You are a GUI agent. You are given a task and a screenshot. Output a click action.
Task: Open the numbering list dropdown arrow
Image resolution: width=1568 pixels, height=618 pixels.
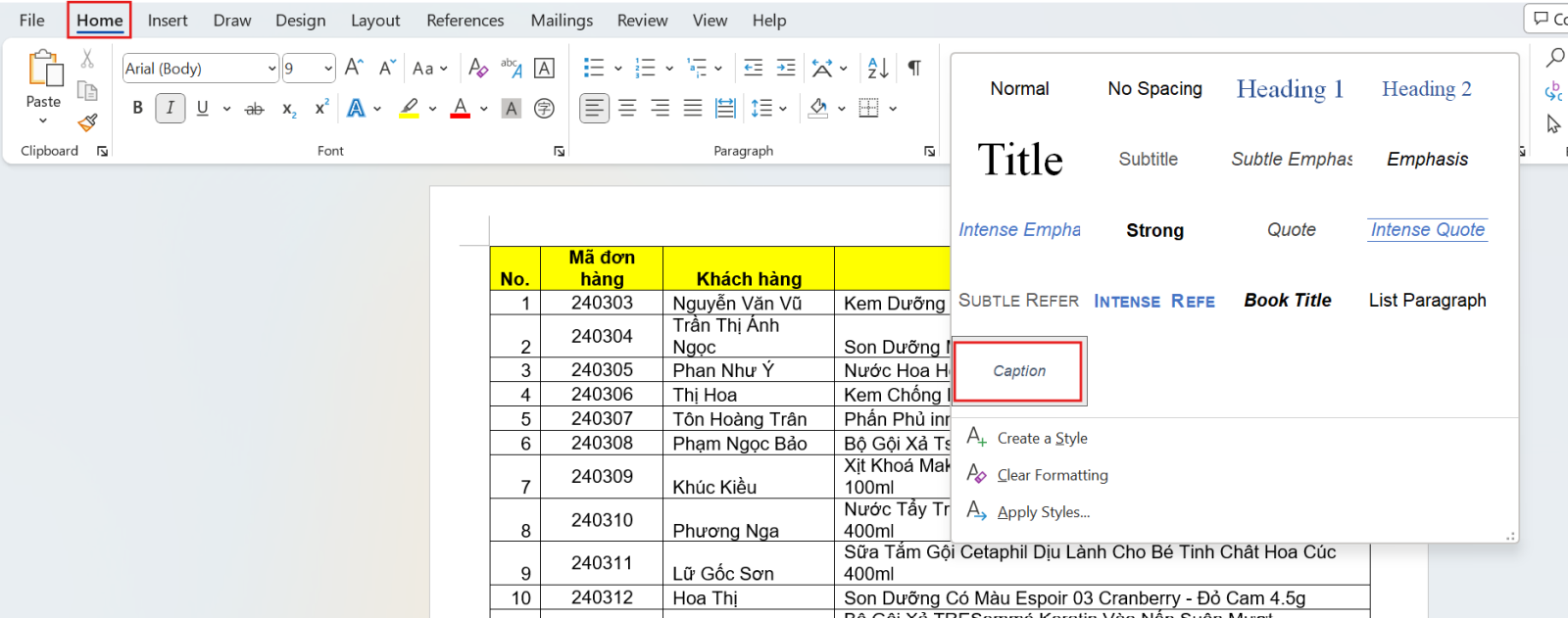tap(669, 69)
